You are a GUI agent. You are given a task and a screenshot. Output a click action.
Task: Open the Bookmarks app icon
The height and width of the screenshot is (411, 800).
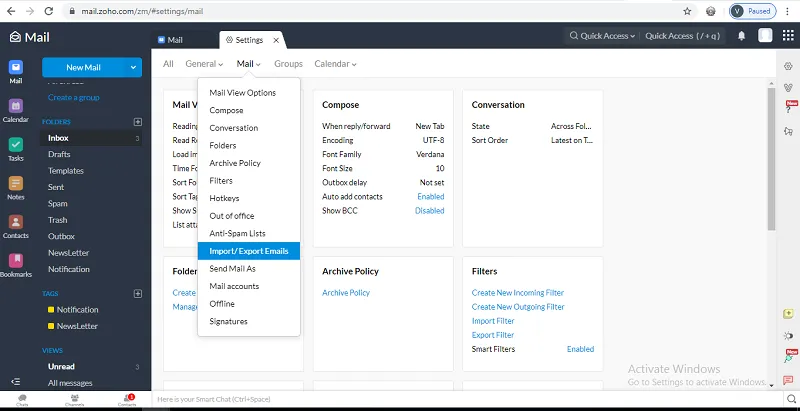[x=16, y=265]
